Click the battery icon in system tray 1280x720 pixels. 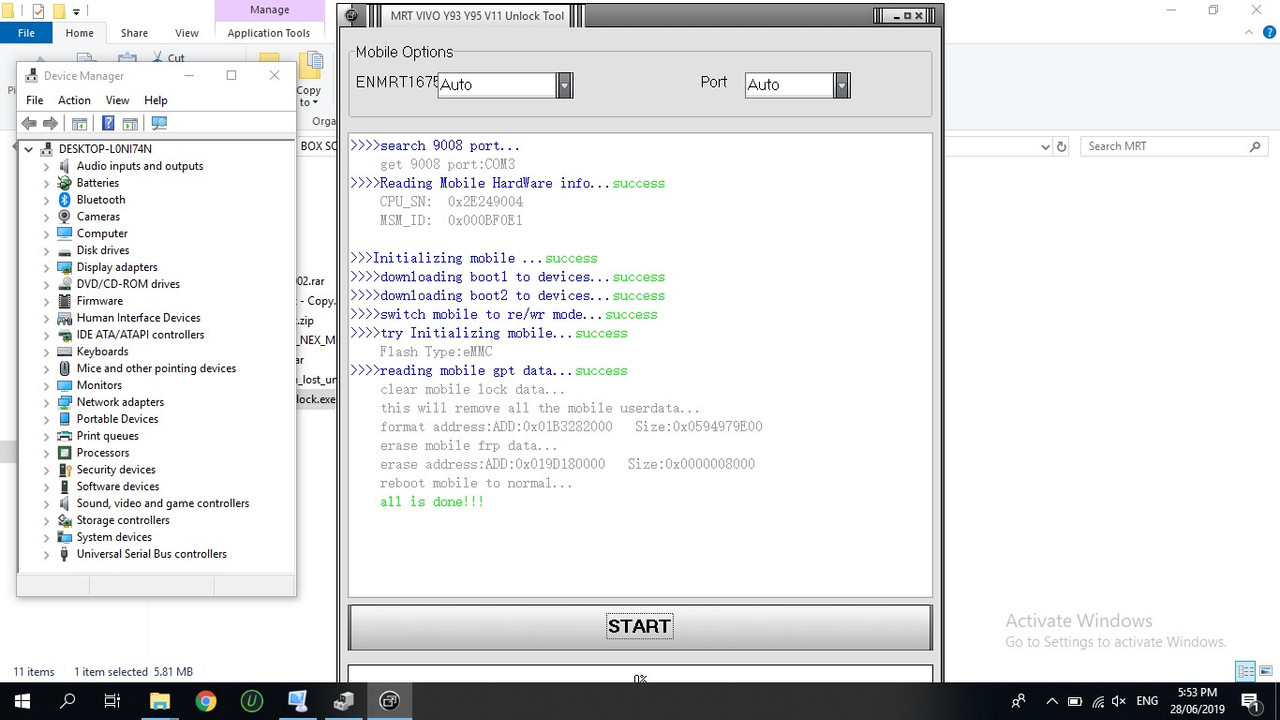point(1073,702)
